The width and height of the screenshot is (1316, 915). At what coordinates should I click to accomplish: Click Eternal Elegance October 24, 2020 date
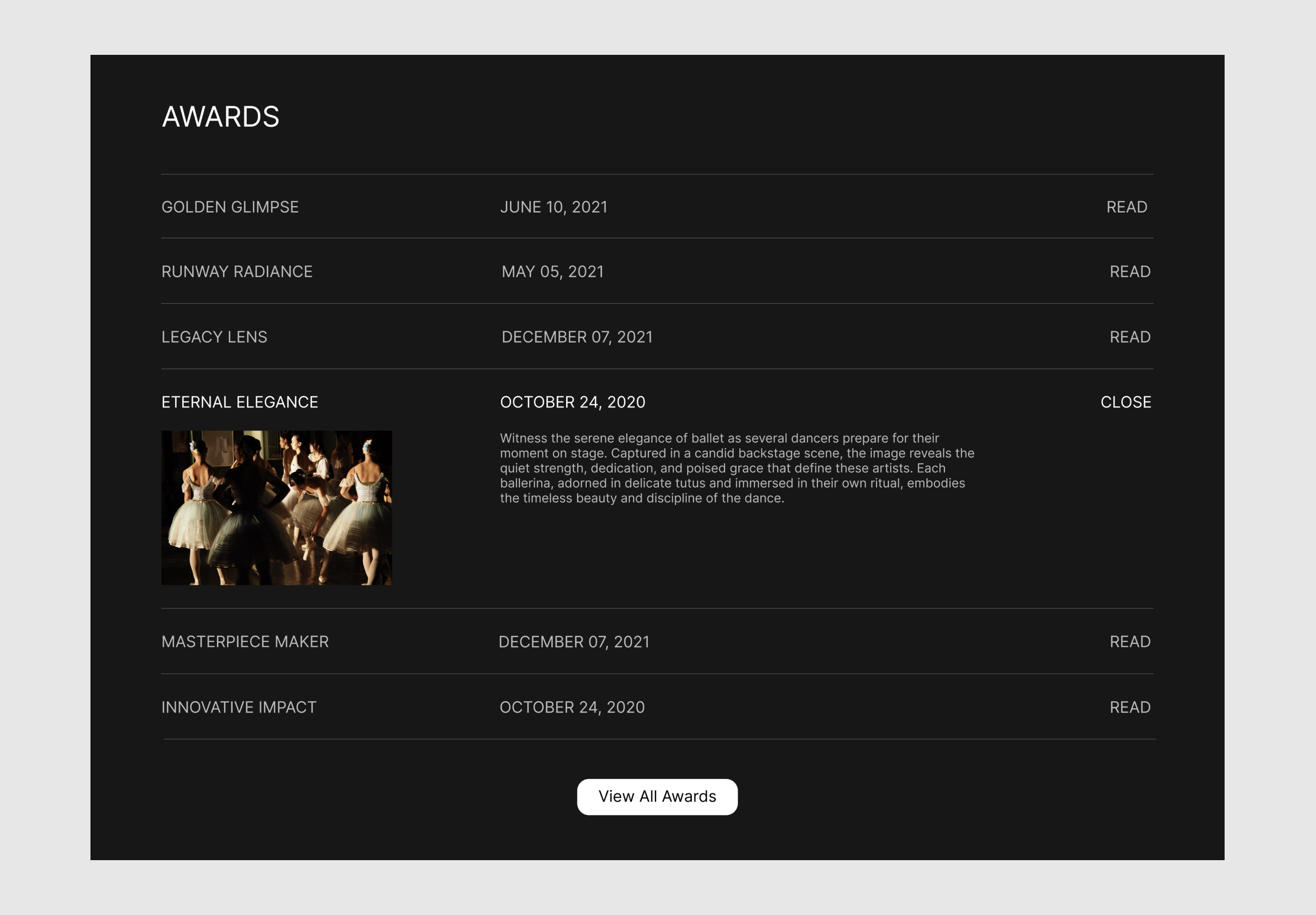coord(572,403)
